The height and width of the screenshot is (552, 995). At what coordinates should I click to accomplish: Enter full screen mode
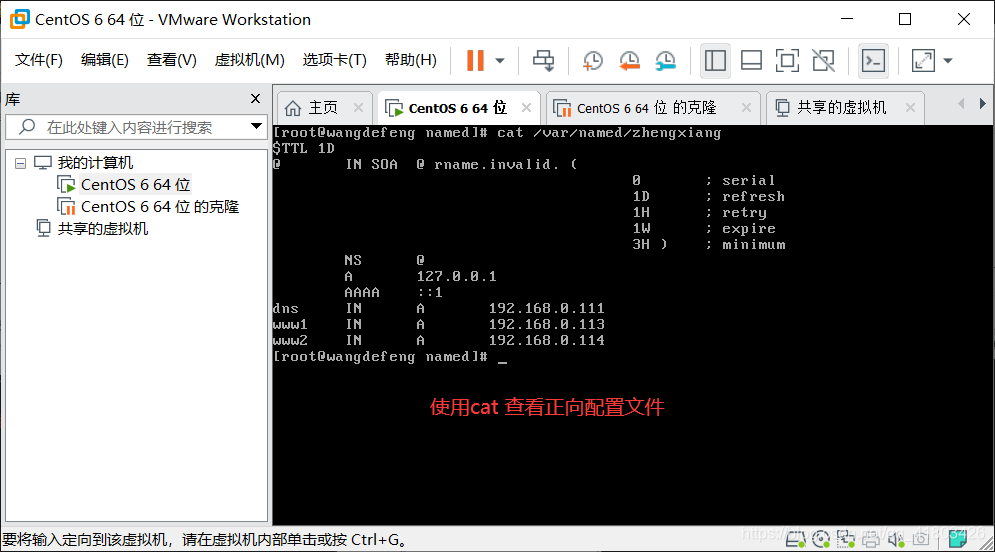pos(787,60)
